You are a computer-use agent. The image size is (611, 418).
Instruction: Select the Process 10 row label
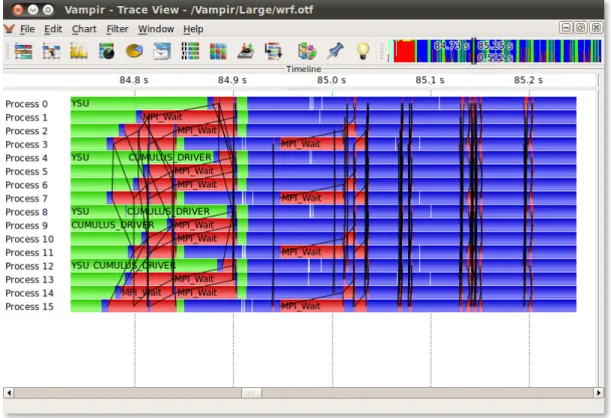(x=30, y=239)
